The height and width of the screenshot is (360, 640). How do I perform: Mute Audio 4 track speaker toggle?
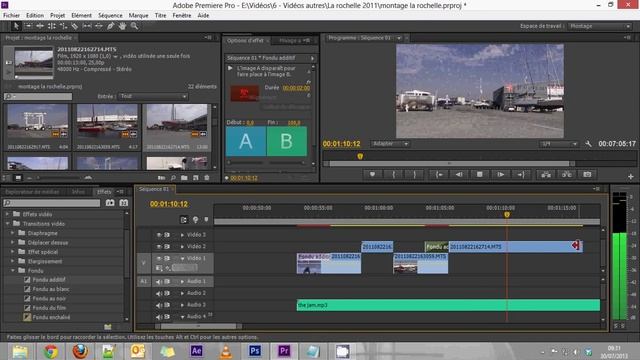click(159, 317)
